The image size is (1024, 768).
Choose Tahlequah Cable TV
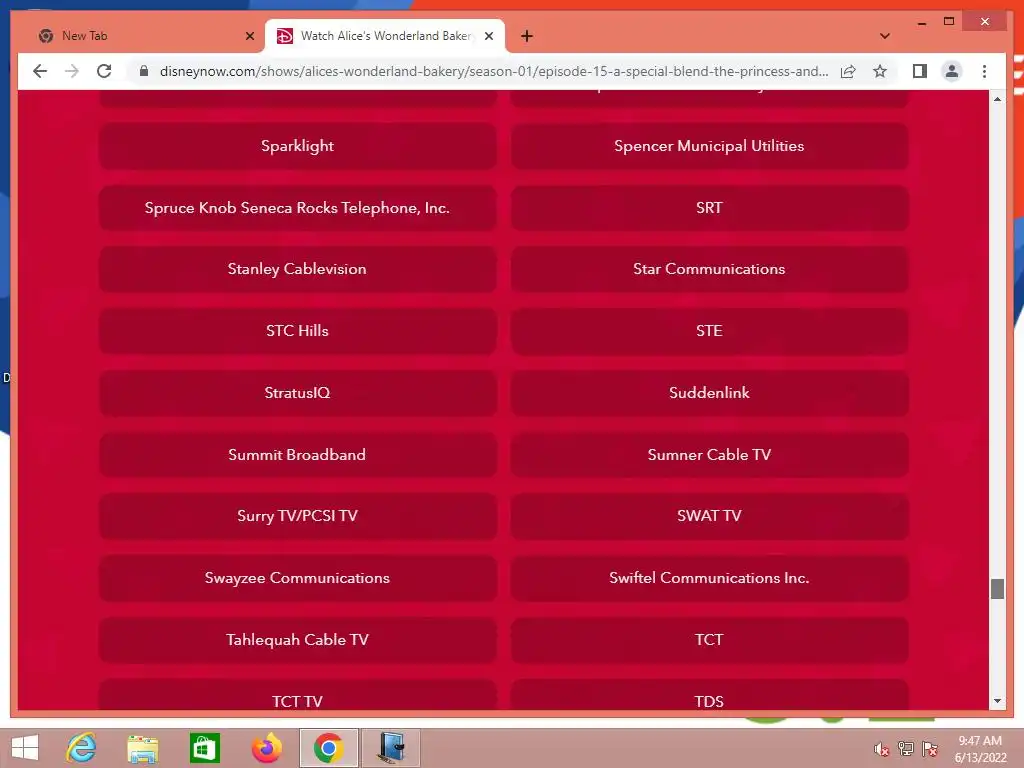[297, 639]
